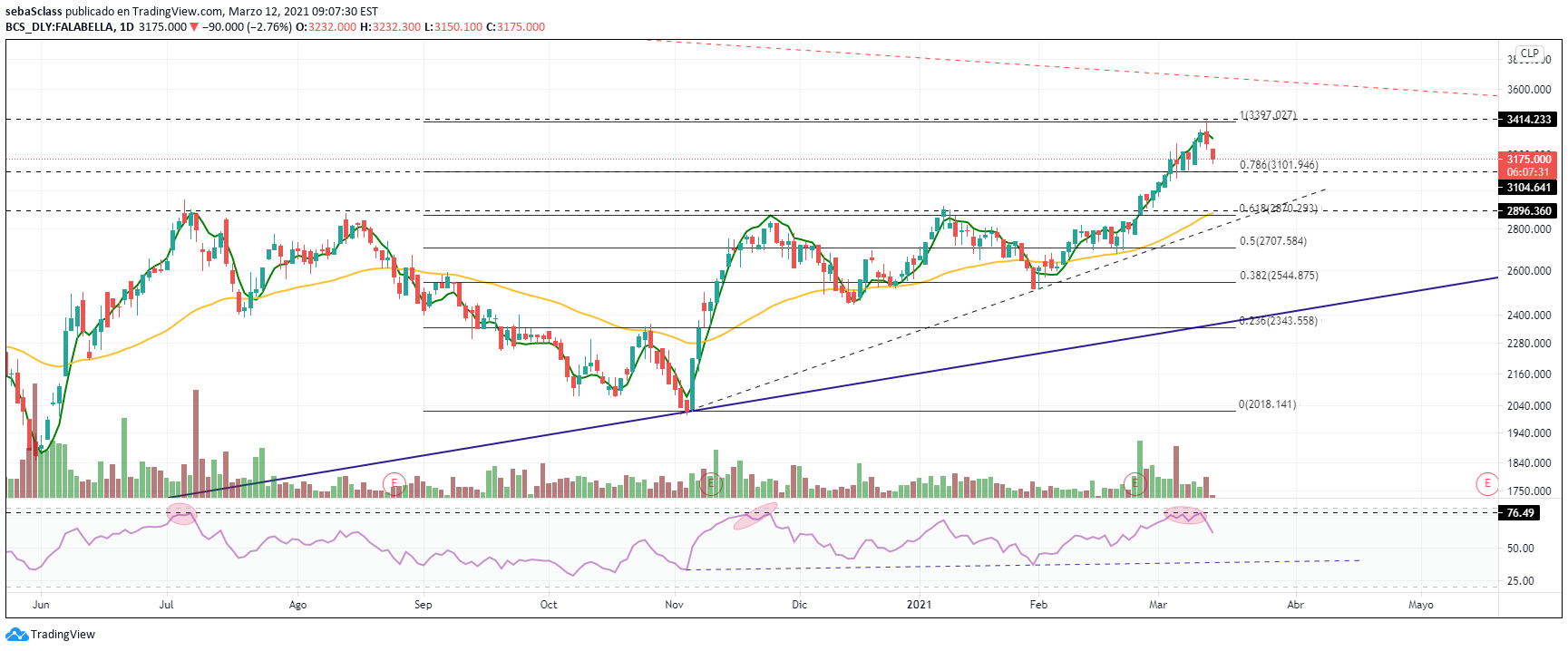This screenshot has height=651, width=1568.
Task: Click the earnings E marker before Mar
Action: (1135, 483)
